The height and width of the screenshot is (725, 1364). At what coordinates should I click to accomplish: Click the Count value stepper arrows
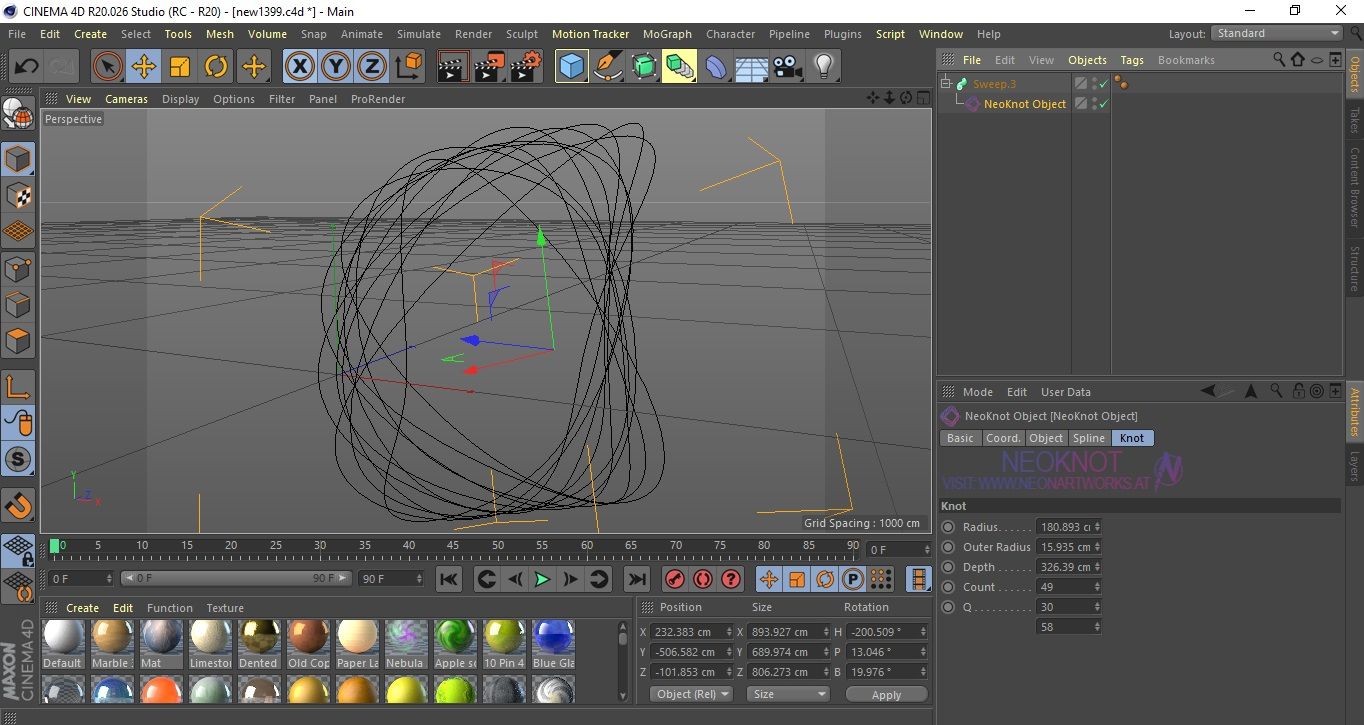pyautogui.click(x=1098, y=587)
